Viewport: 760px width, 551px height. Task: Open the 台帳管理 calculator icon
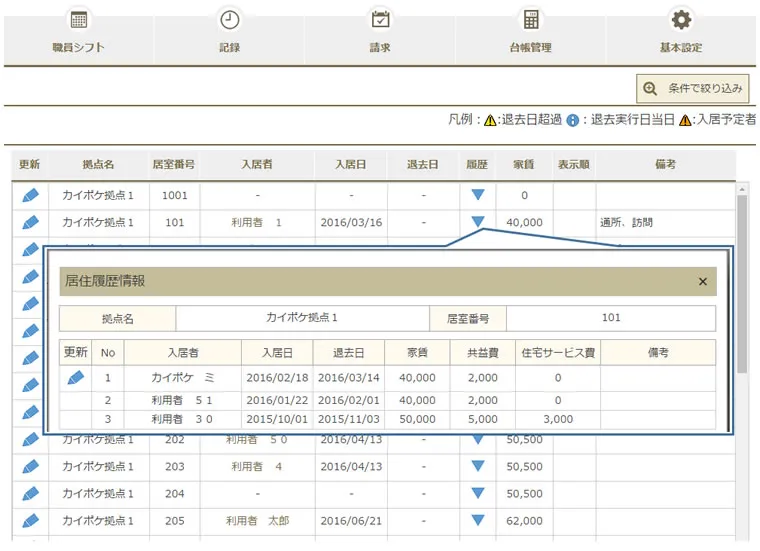pos(531,20)
